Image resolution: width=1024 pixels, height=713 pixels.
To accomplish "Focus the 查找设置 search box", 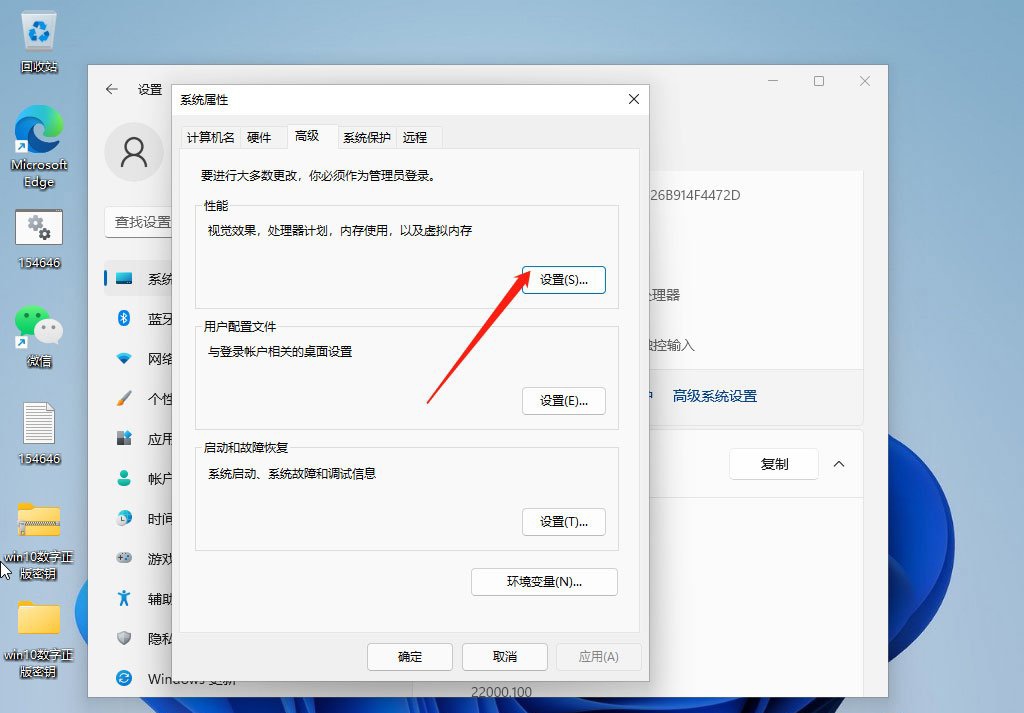I will [138, 223].
